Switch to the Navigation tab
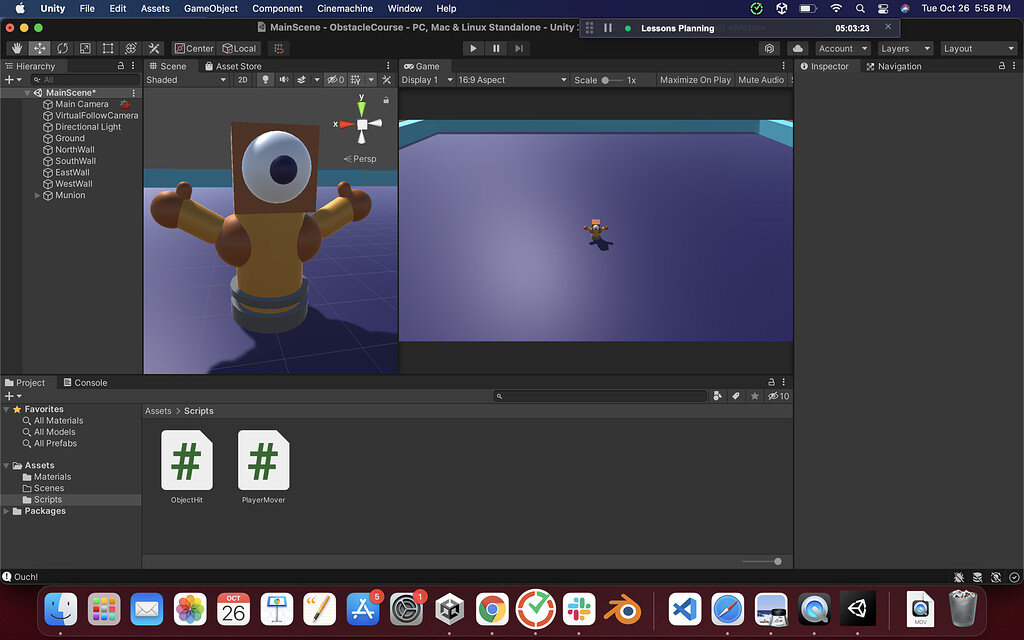The image size is (1024, 640). (x=893, y=66)
